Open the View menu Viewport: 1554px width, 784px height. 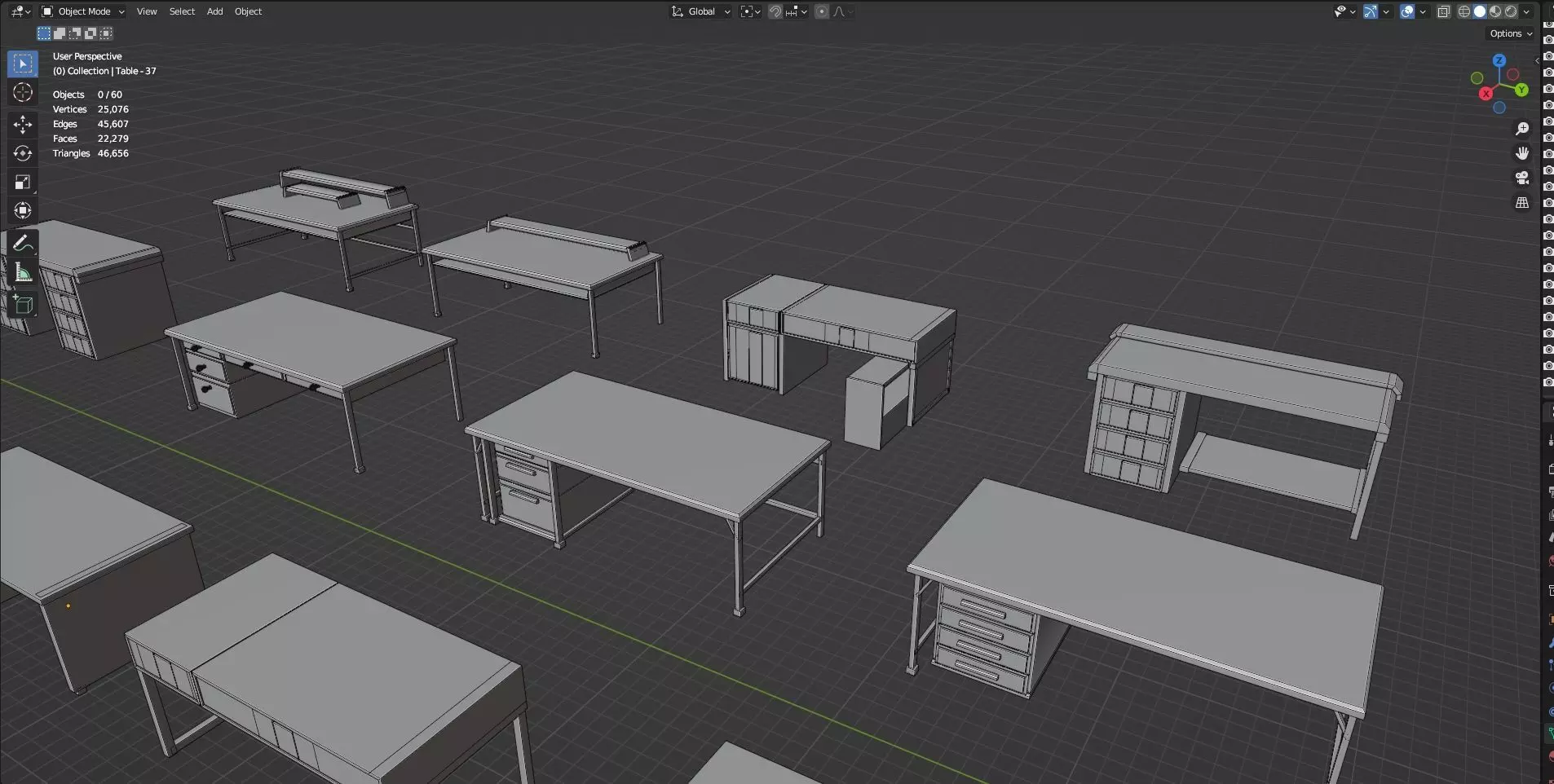147,11
